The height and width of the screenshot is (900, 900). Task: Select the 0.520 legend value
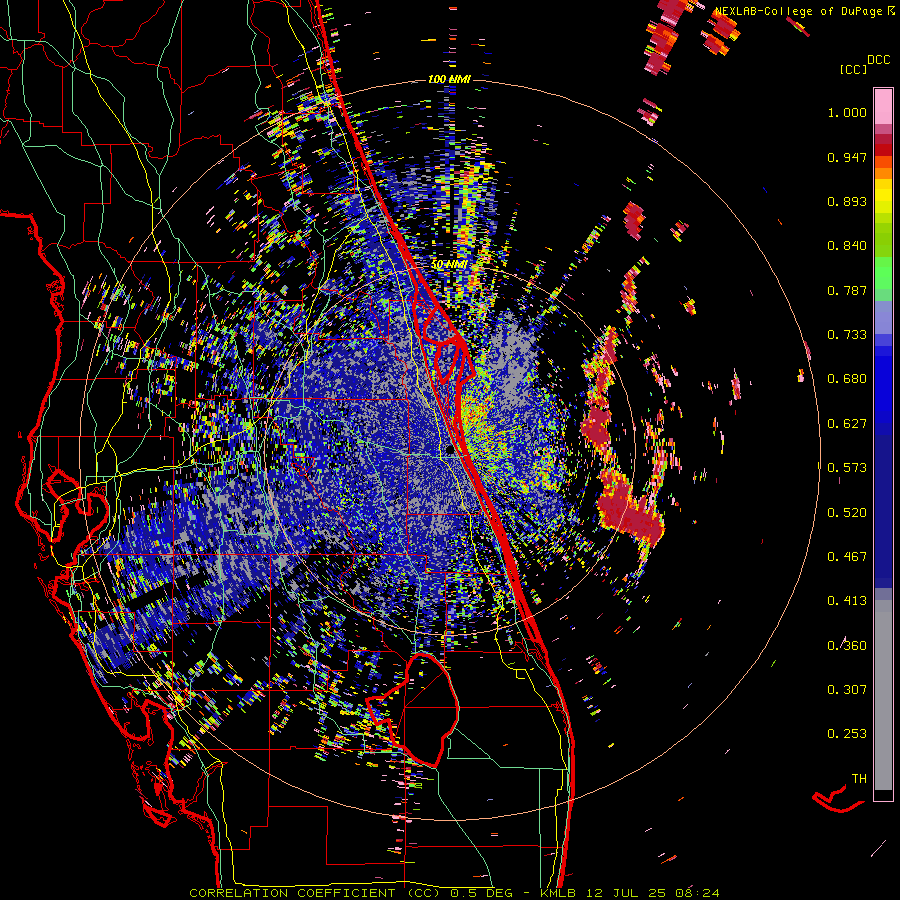tap(847, 513)
